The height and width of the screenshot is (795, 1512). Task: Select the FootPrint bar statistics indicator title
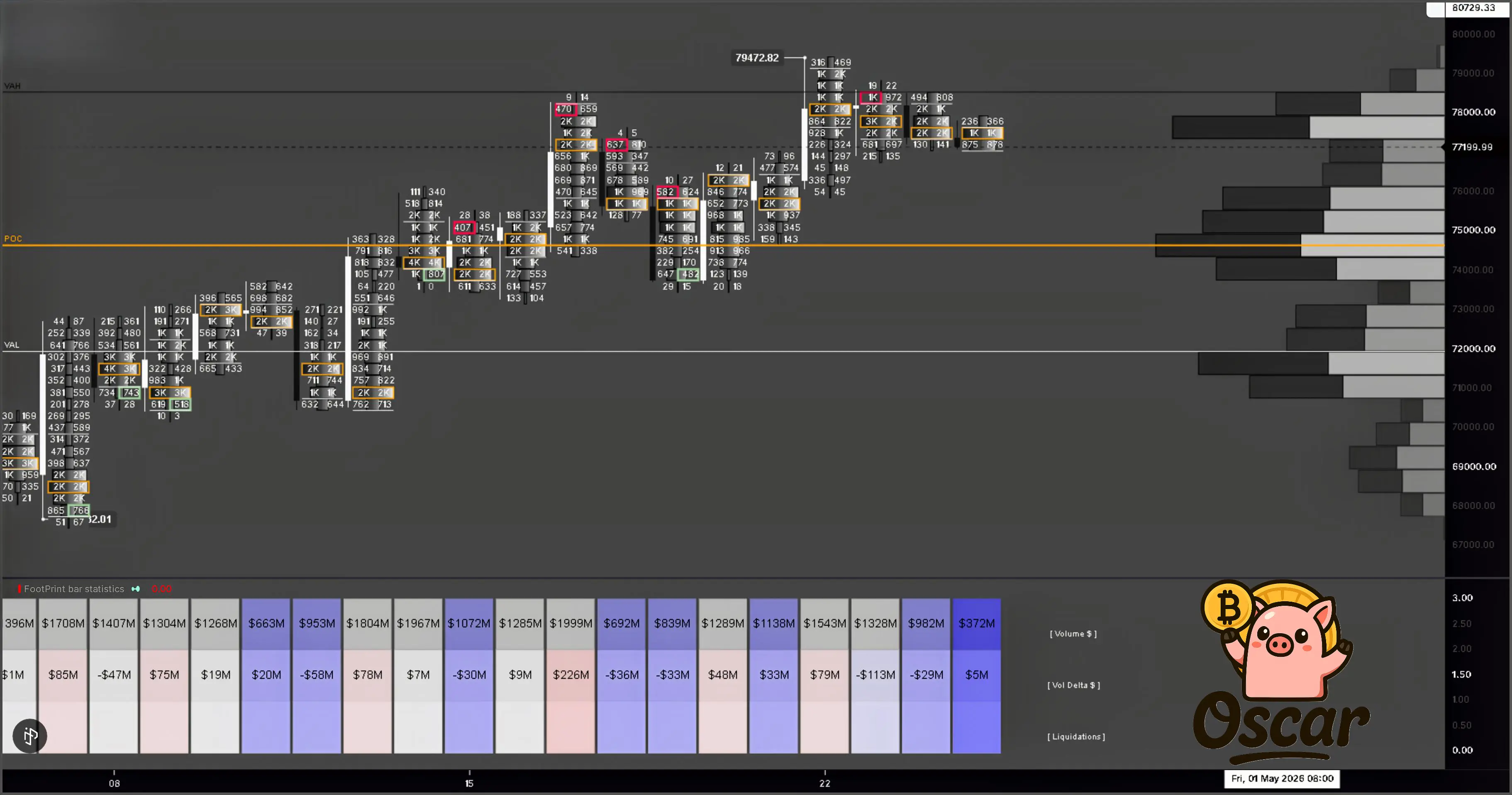pos(74,589)
